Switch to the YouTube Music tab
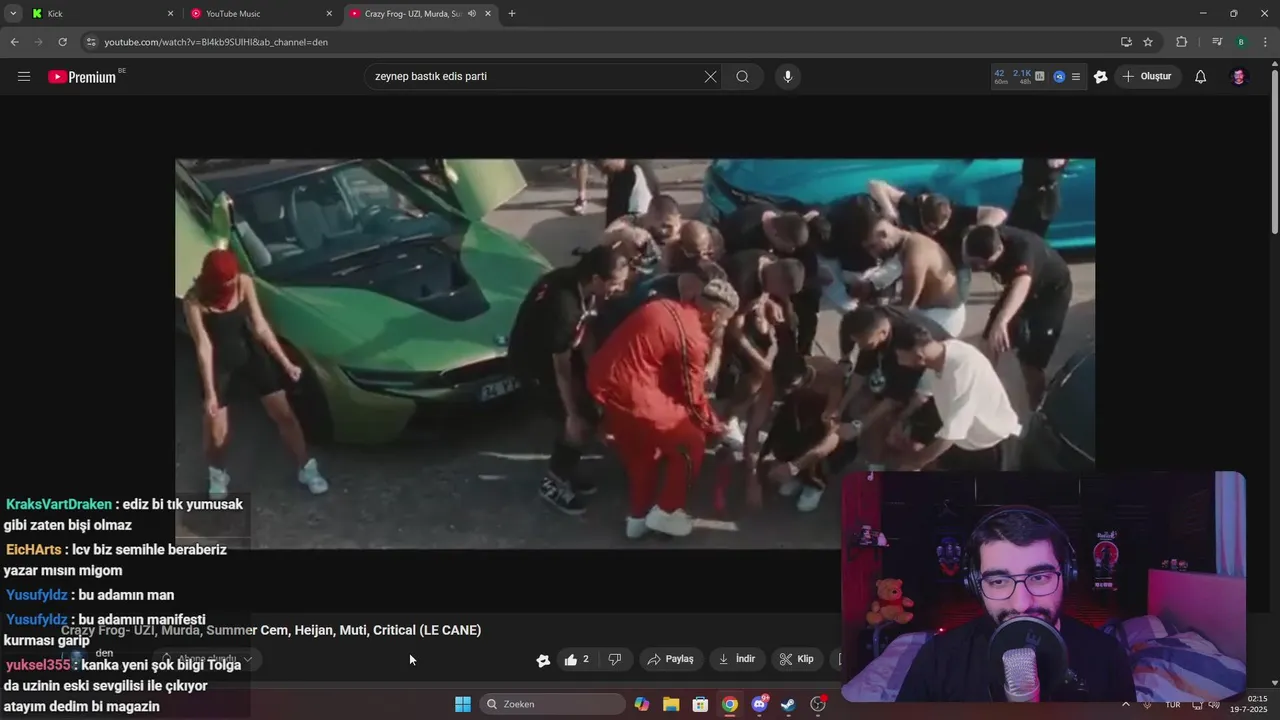 [261, 14]
